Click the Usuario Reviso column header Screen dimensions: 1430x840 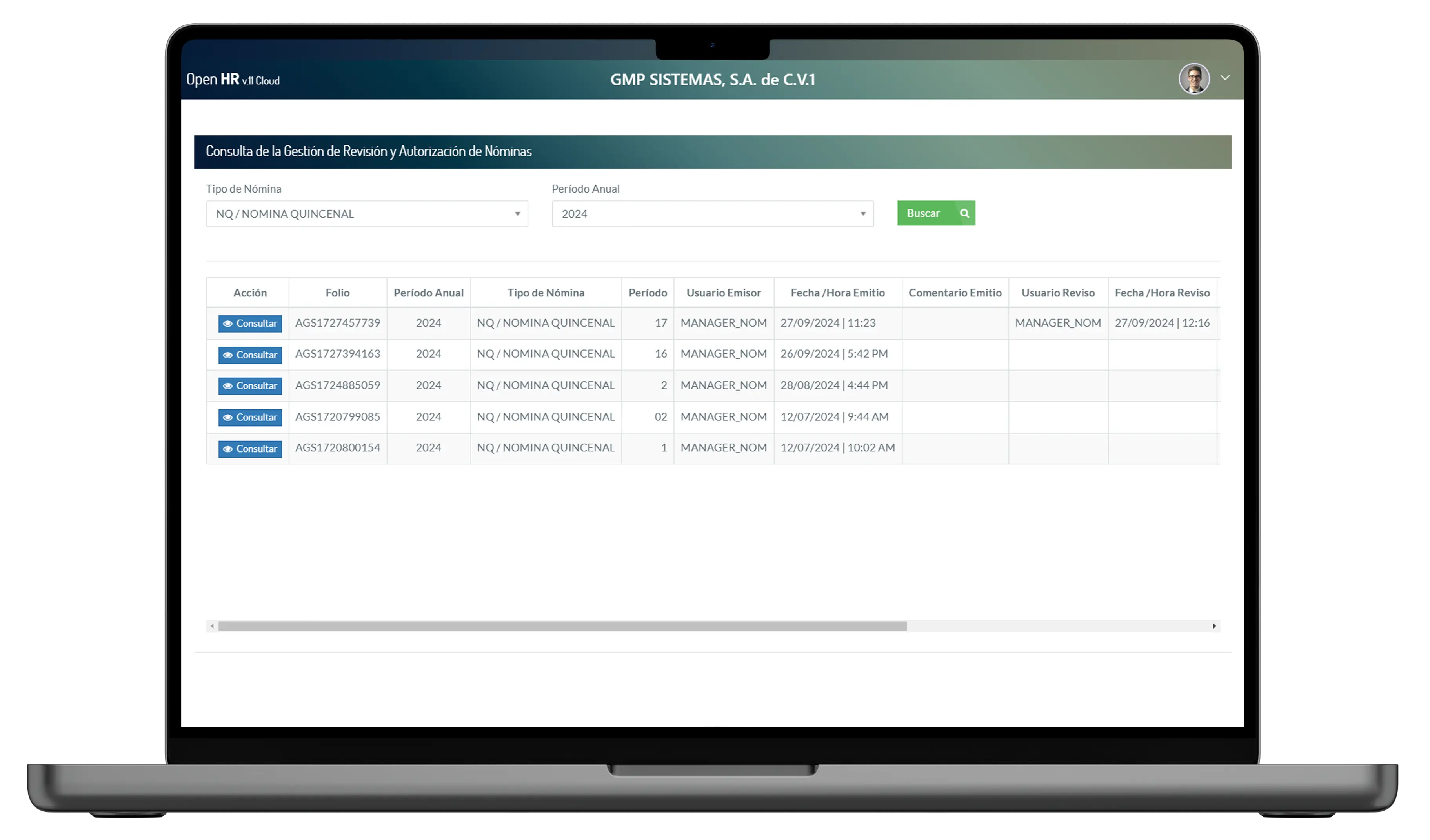pyautogui.click(x=1058, y=293)
